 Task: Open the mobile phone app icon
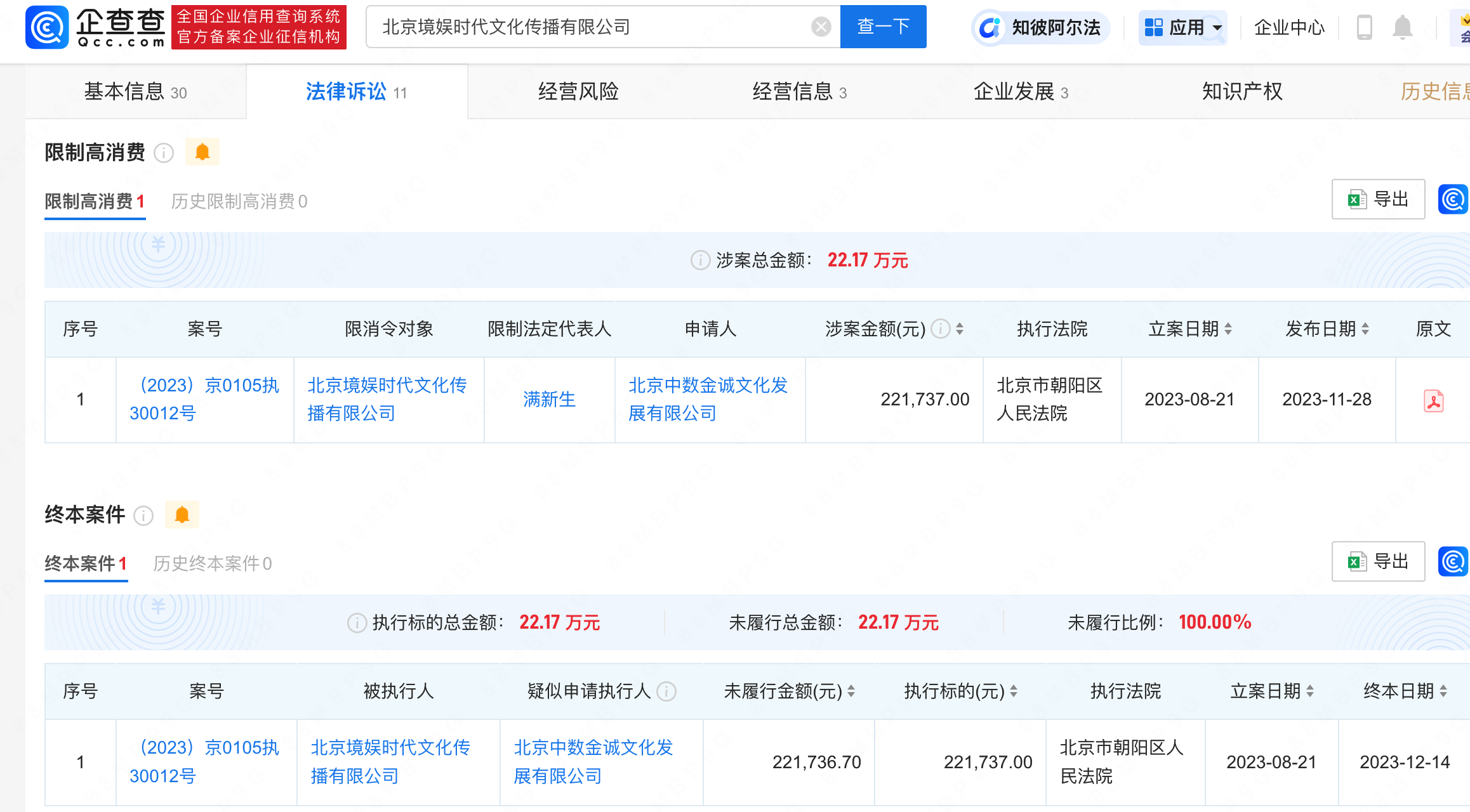1364,27
